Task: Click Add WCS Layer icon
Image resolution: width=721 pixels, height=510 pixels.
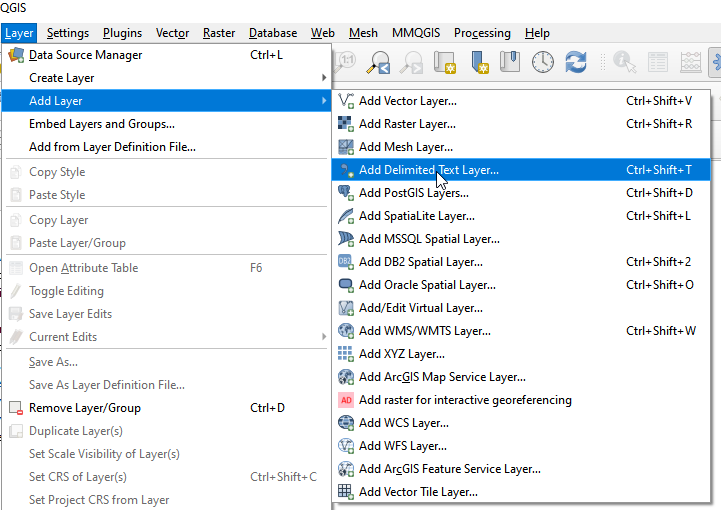Action: click(x=346, y=423)
